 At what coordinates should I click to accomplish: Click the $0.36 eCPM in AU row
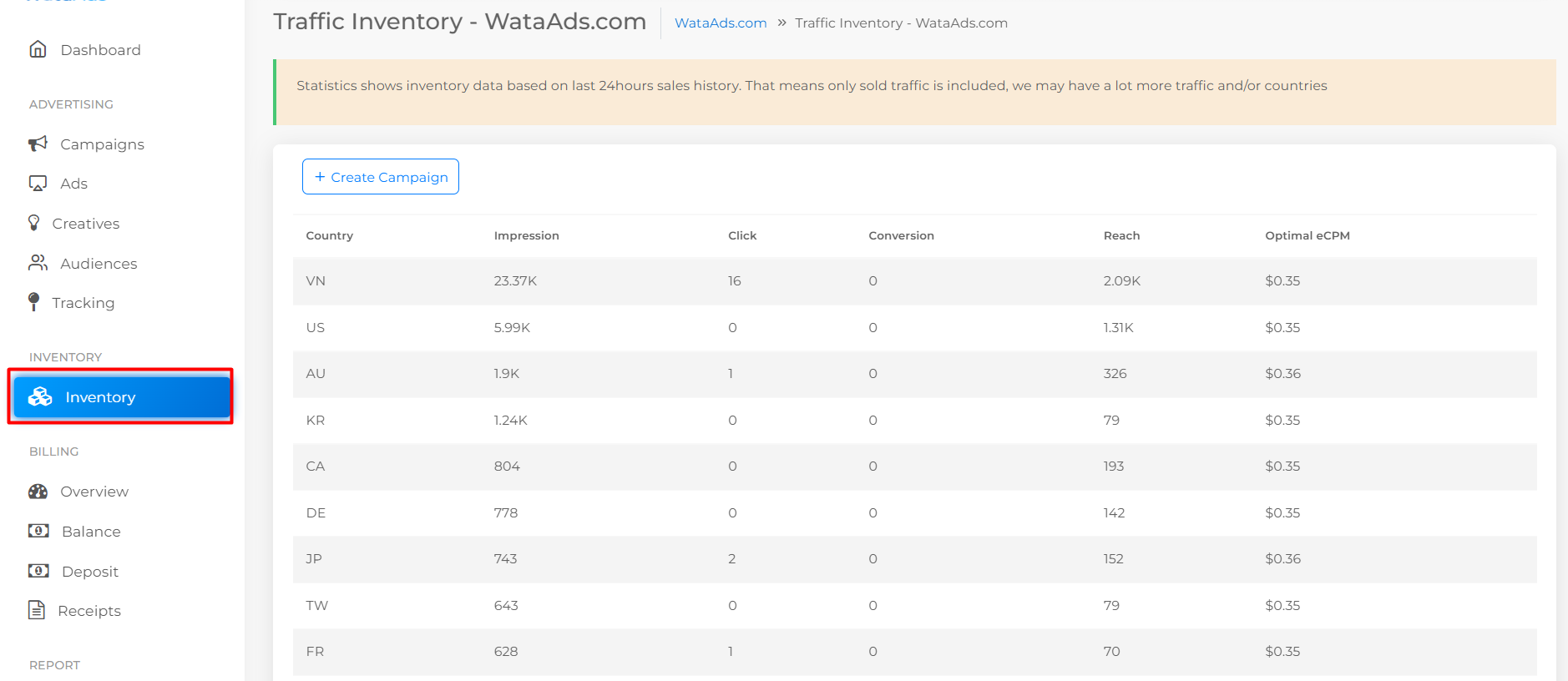click(1283, 374)
